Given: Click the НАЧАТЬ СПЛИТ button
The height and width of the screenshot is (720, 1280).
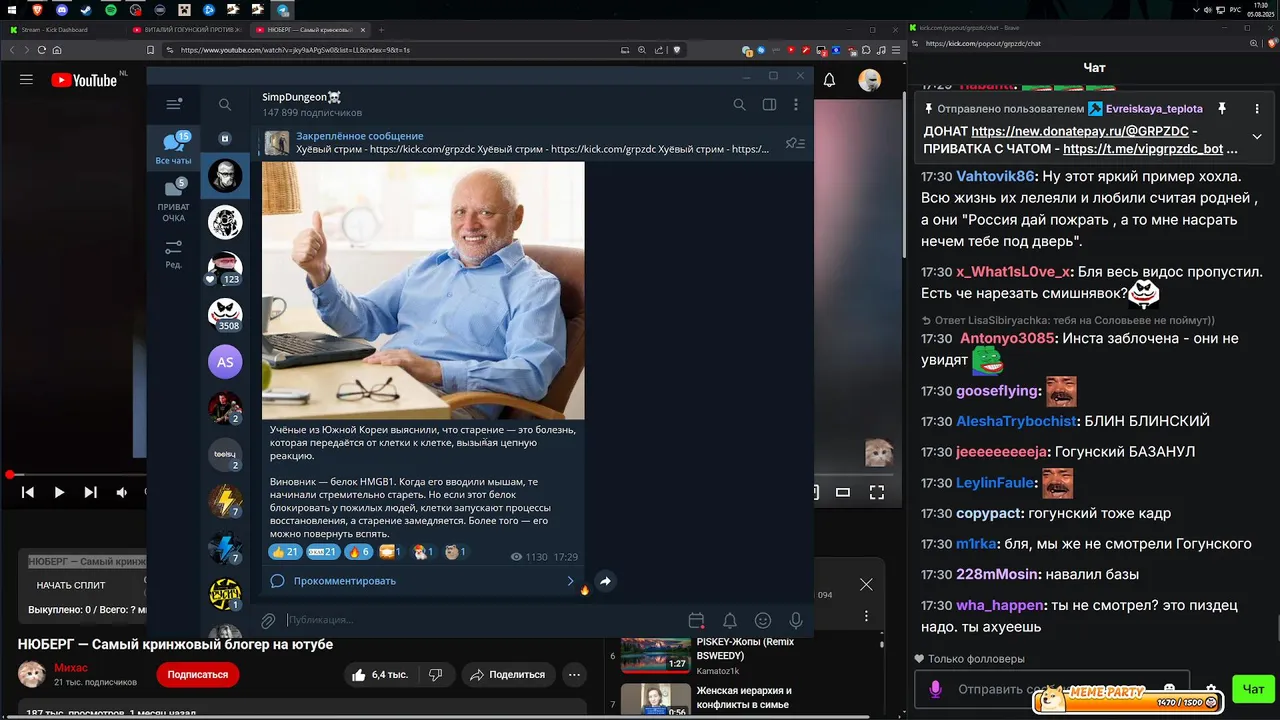Looking at the screenshot, I should pyautogui.click(x=71, y=585).
